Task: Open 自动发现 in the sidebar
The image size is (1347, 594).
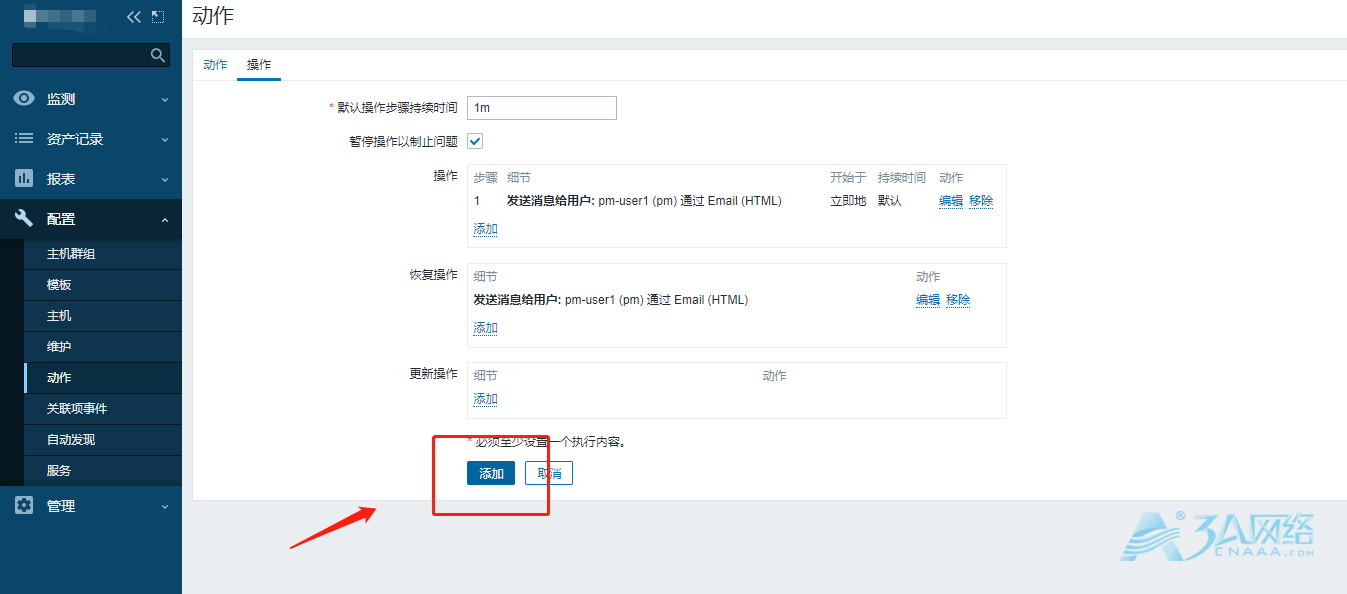Action: point(102,440)
